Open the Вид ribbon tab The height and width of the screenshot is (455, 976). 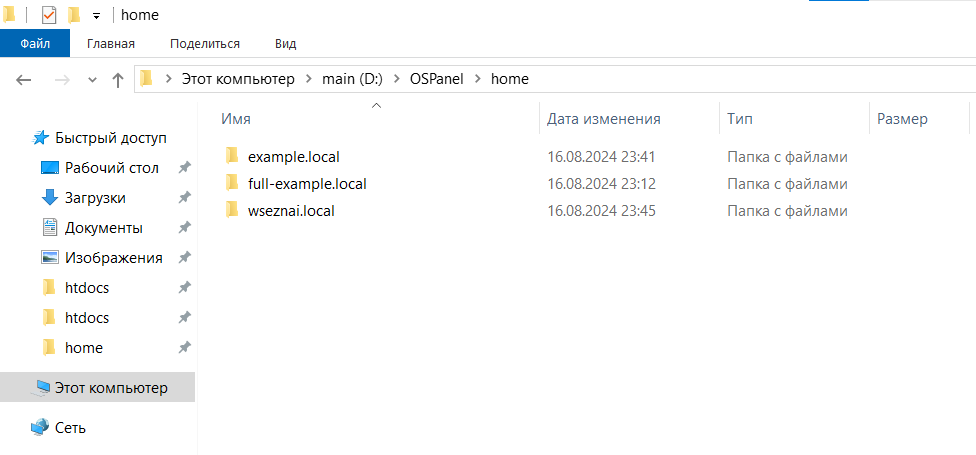tap(285, 44)
